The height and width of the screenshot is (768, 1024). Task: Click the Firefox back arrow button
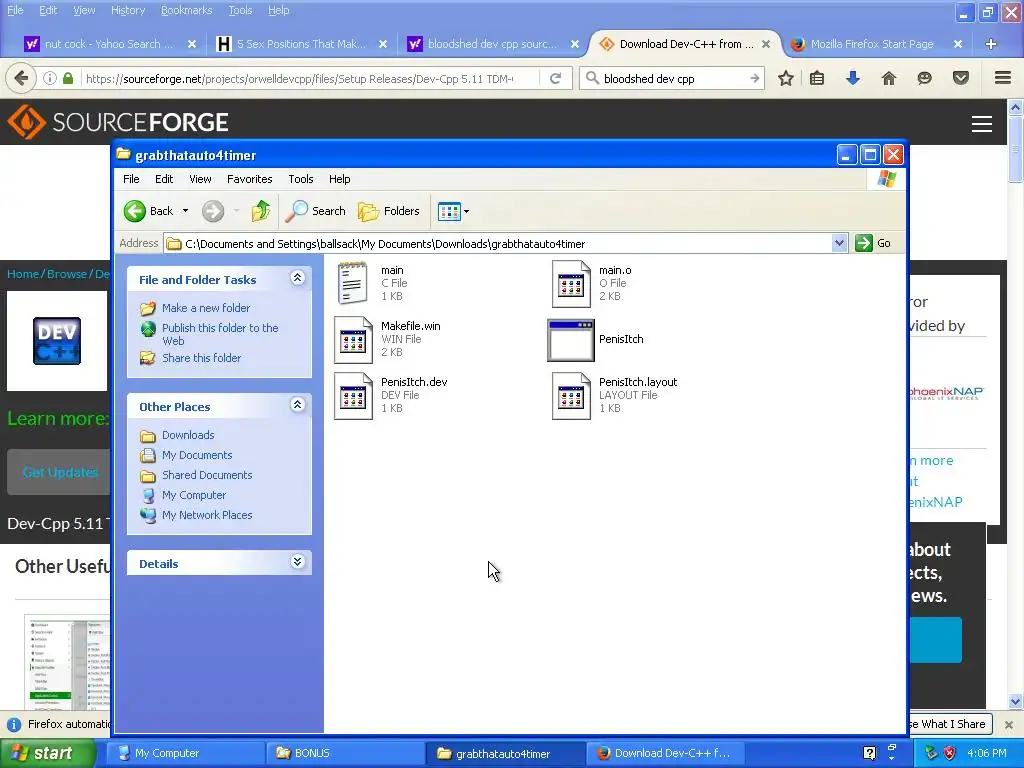pyautogui.click(x=21, y=78)
